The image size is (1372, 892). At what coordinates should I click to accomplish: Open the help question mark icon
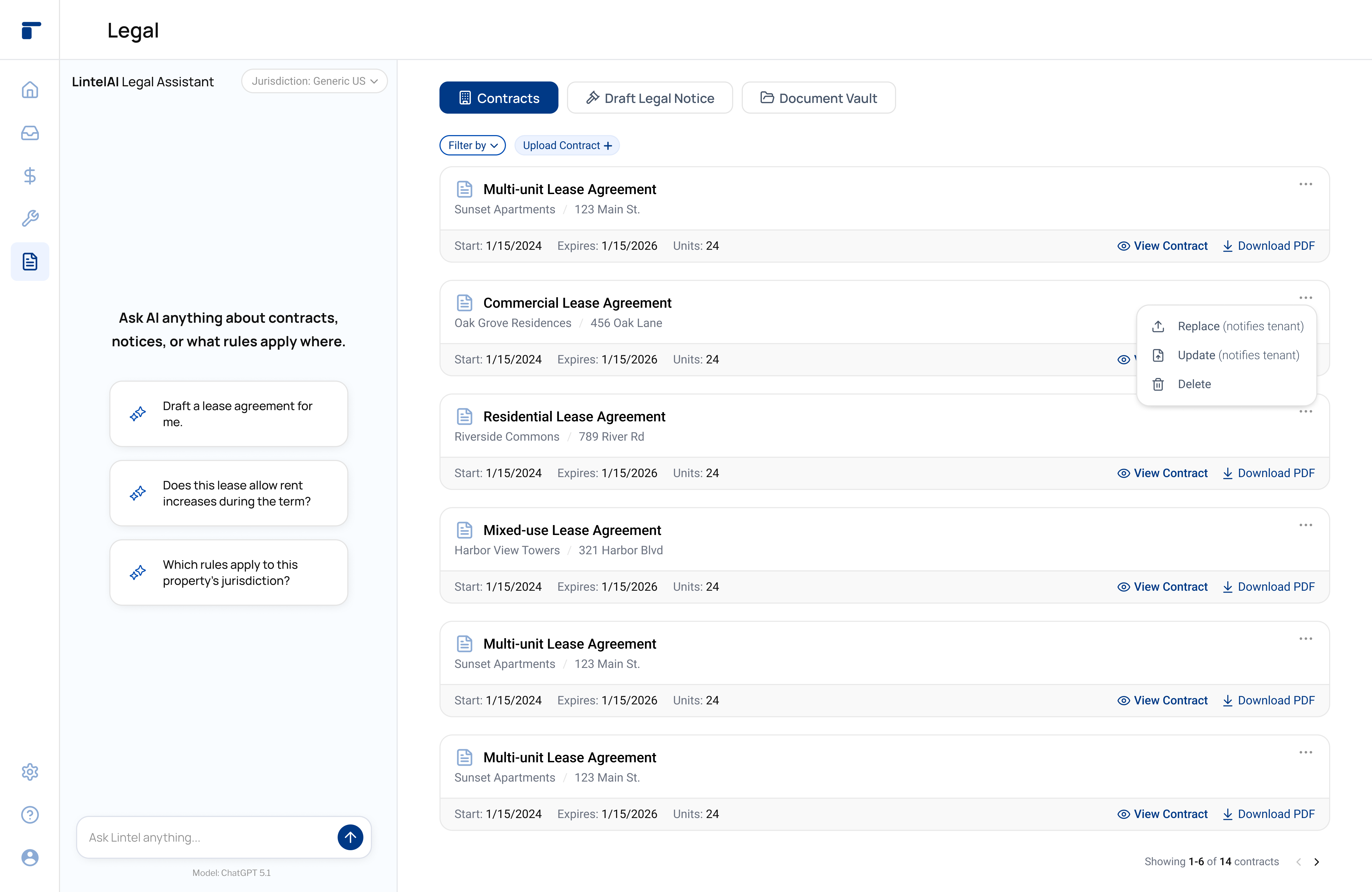[30, 814]
